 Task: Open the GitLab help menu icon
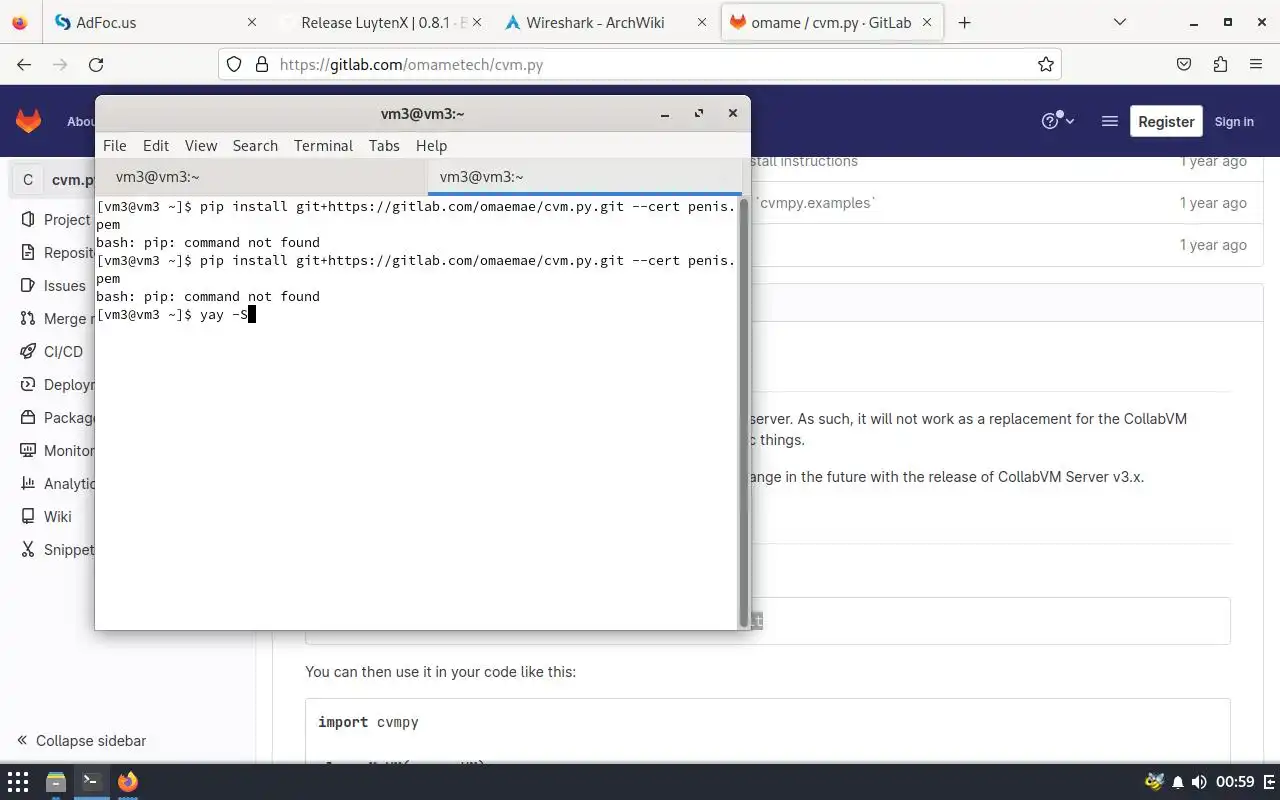[x=1057, y=121]
